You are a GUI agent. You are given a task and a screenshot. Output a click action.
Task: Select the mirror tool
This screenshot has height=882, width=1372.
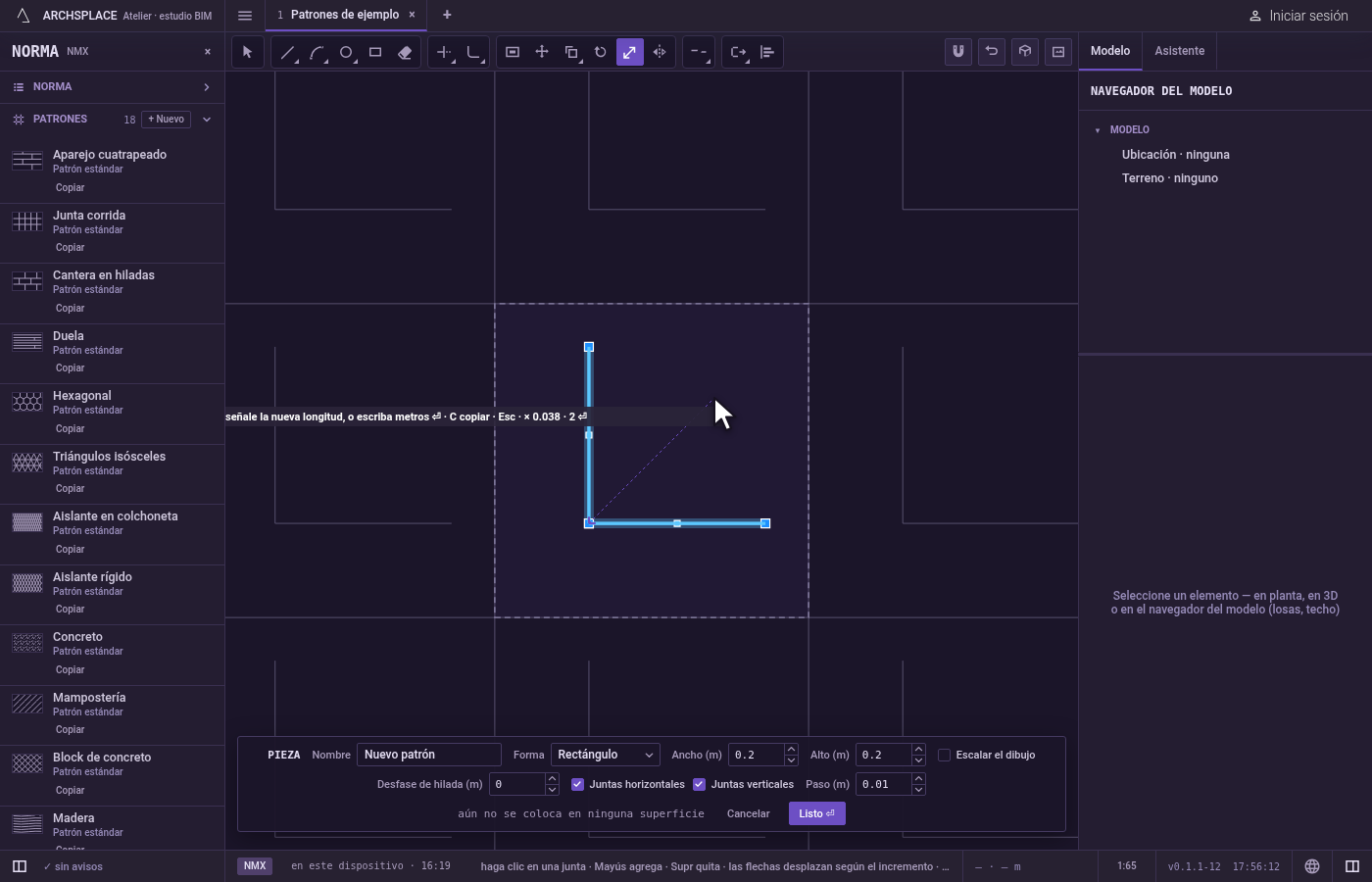pyautogui.click(x=660, y=52)
